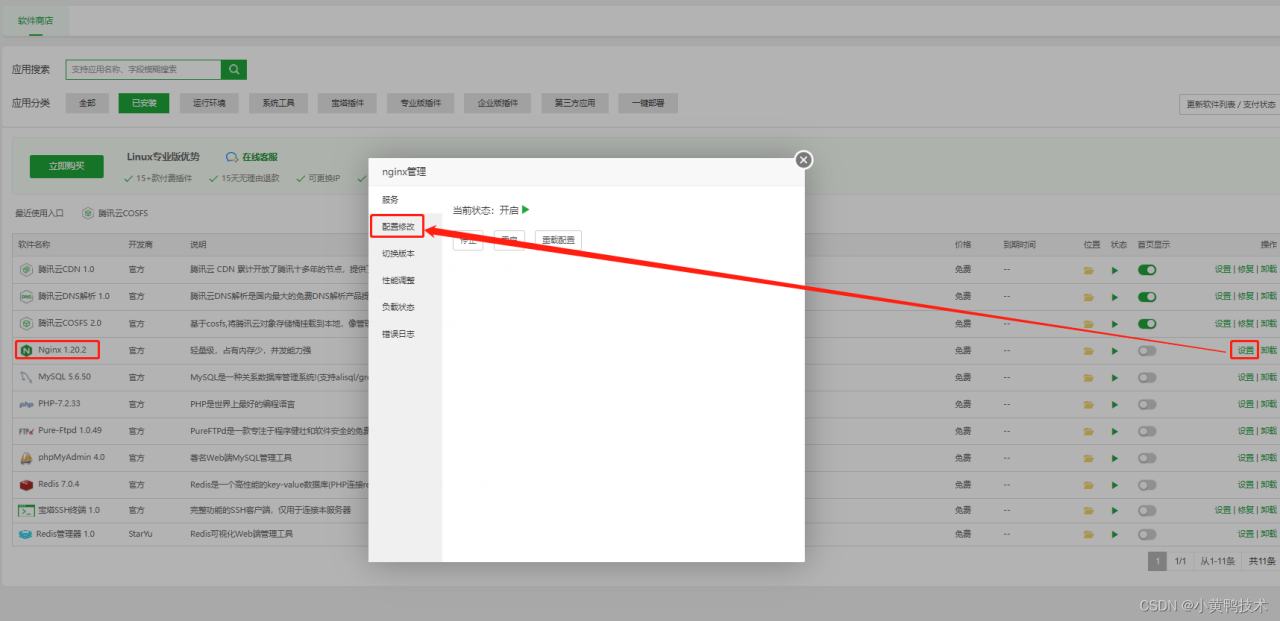Click 设置 link for Nginx row
Screen dimensions: 1280x621
pos(1245,350)
